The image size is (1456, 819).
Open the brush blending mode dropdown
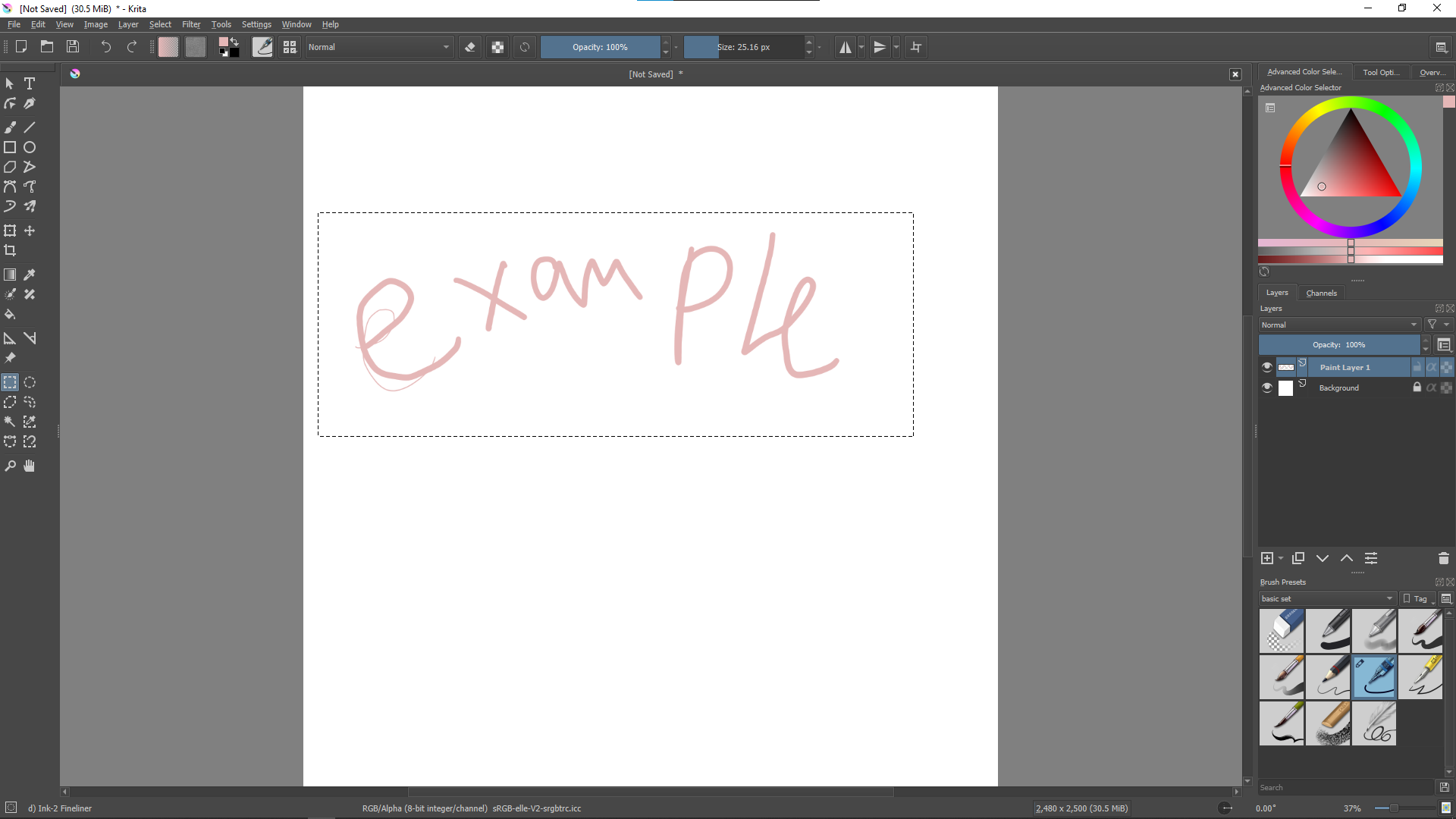click(x=379, y=47)
